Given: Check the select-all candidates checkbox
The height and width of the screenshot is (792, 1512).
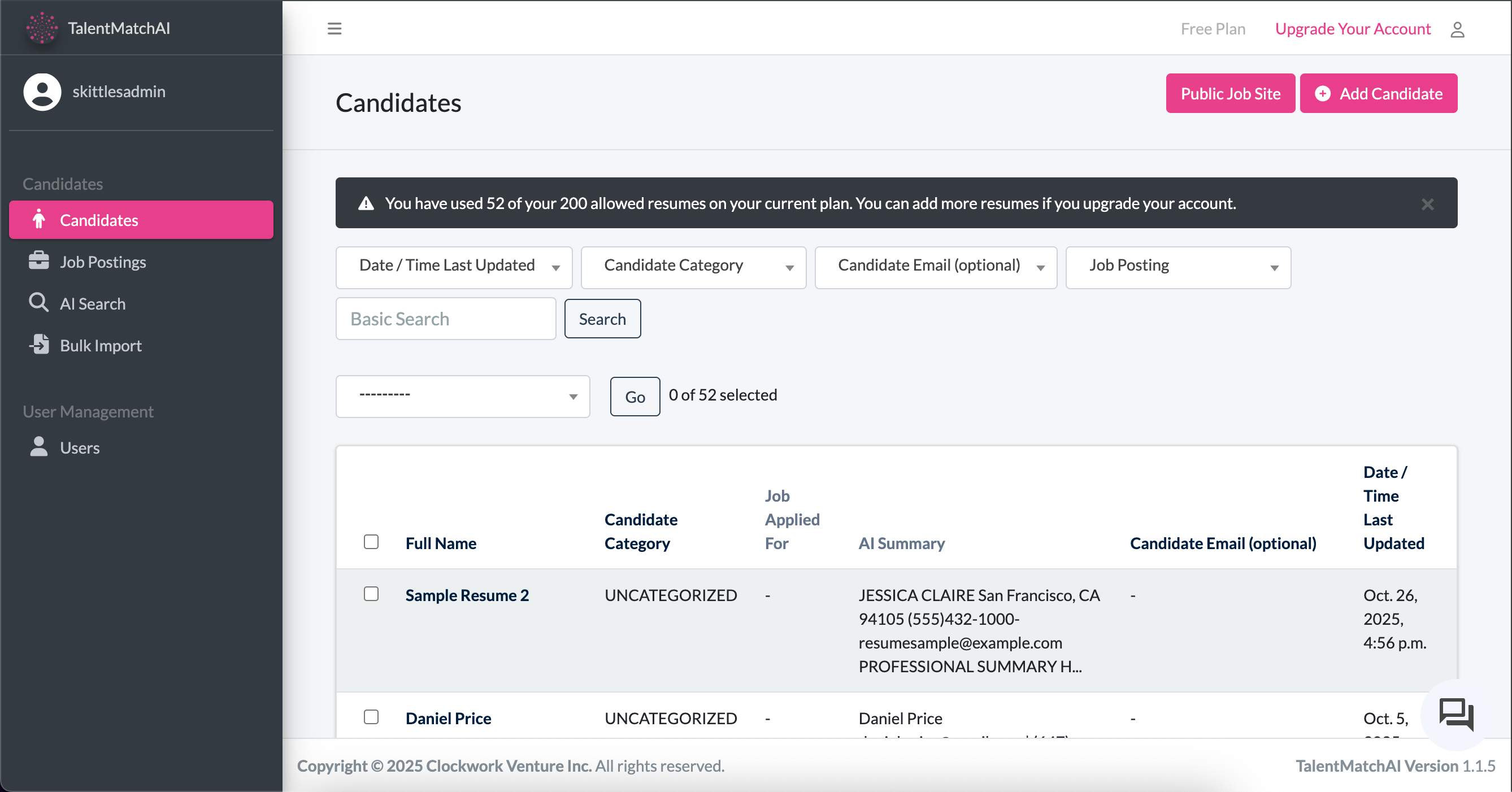Looking at the screenshot, I should [371, 542].
